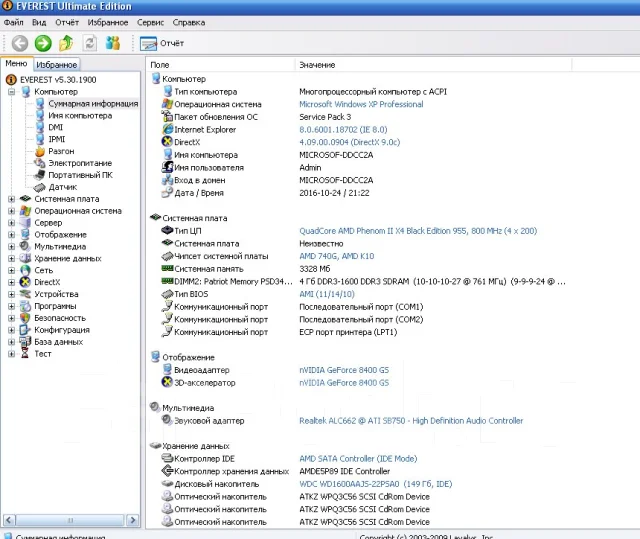The width and height of the screenshot is (640, 539).
Task: Expand the Операционная система tree node
Action: [11, 211]
